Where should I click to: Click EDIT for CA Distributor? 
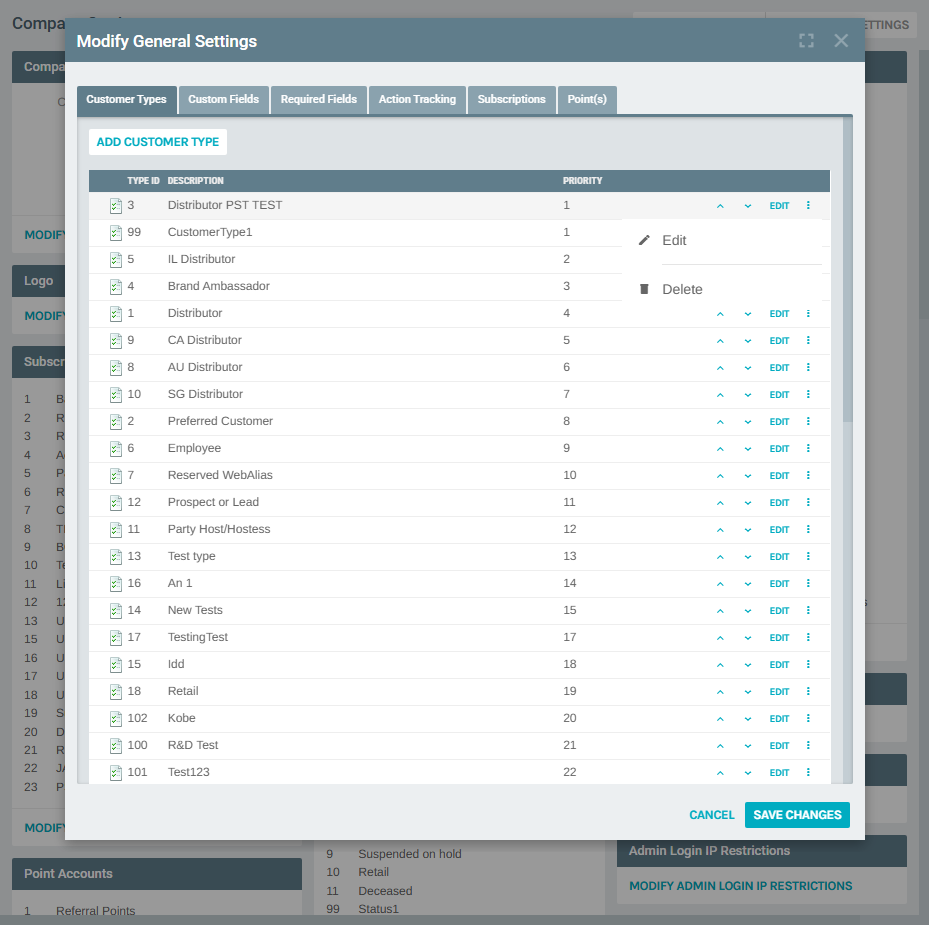click(779, 341)
